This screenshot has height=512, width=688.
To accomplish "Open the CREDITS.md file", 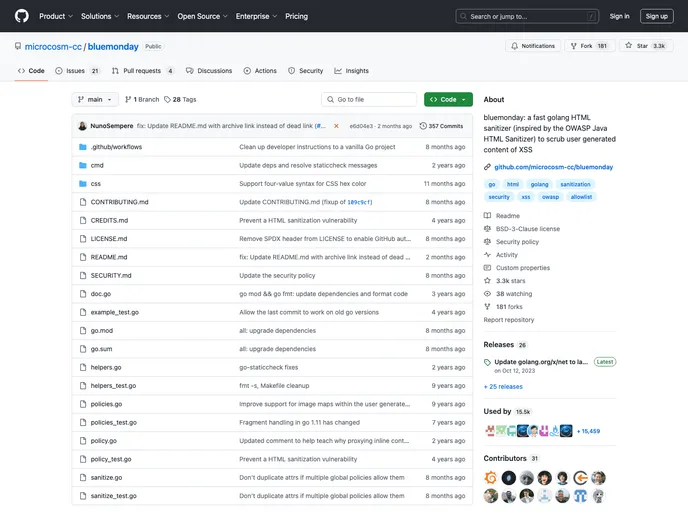I will [109, 221].
